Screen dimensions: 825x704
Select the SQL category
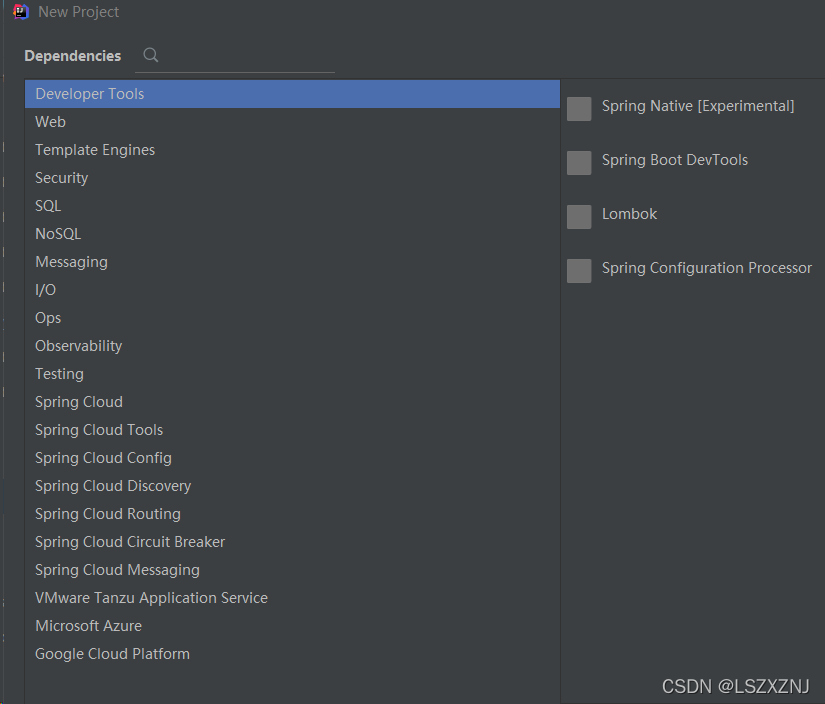(x=292, y=206)
